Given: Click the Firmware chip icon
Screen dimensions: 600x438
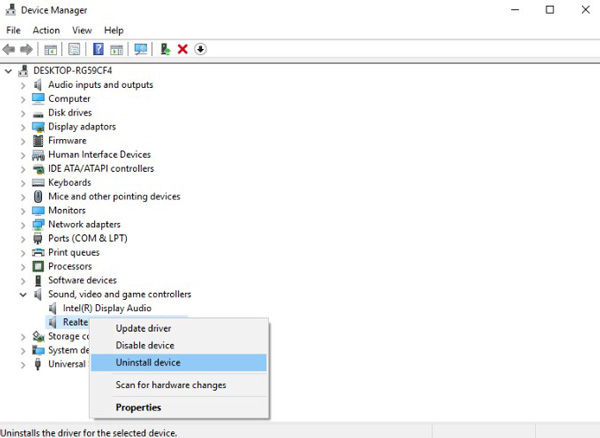Looking at the screenshot, I should pos(38,140).
